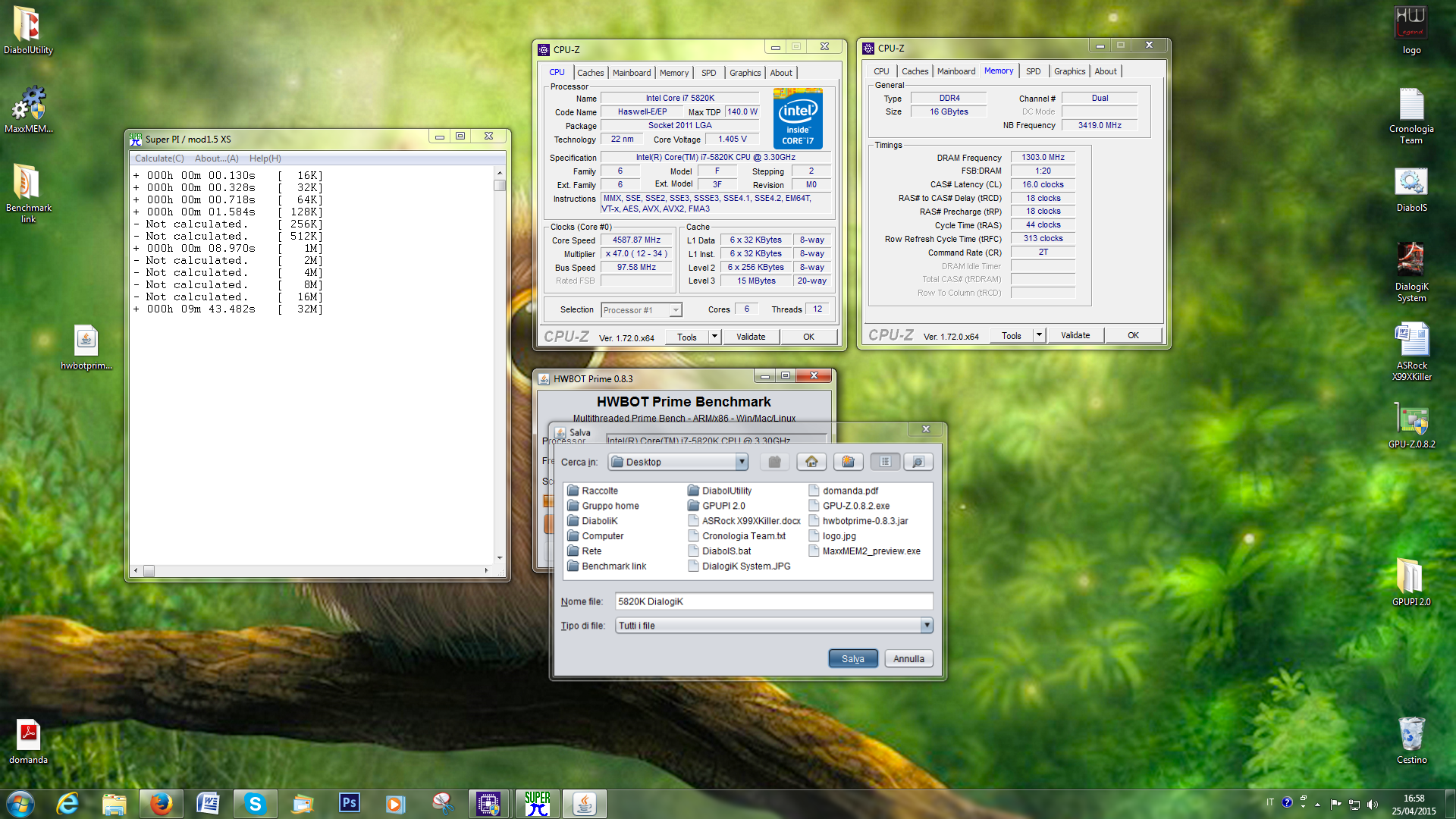This screenshot has width=1456, height=819.
Task: Open About tab in left CPU-Z
Action: (x=781, y=73)
